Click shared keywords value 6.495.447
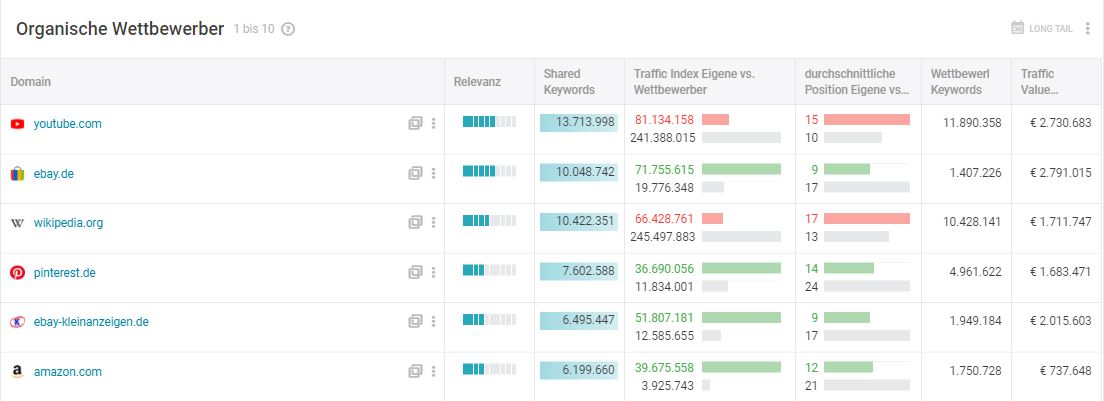Viewport: 1104px width, 401px height. [x=589, y=321]
